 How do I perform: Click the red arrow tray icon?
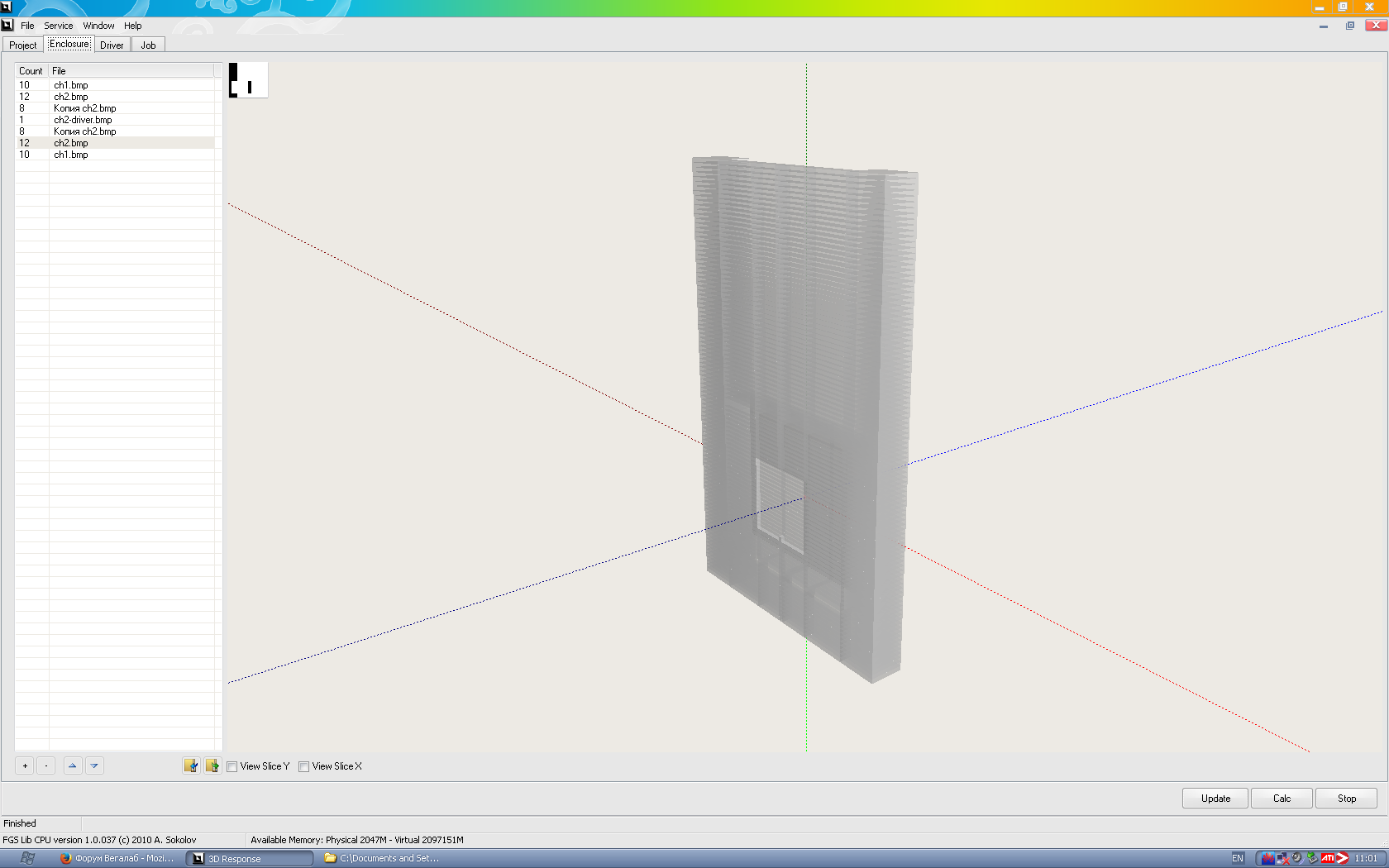click(1343, 858)
